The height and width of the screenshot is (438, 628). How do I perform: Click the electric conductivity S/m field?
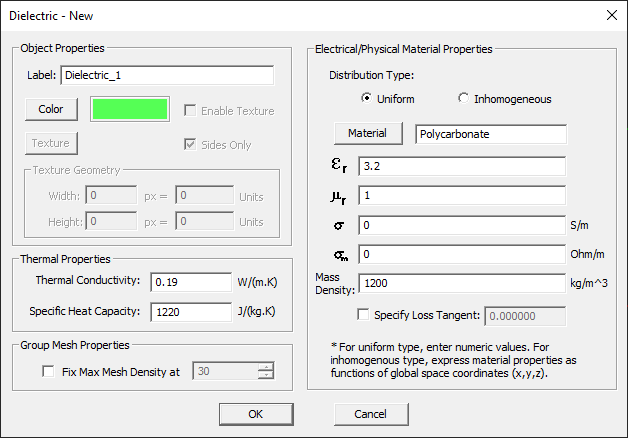(x=462, y=225)
